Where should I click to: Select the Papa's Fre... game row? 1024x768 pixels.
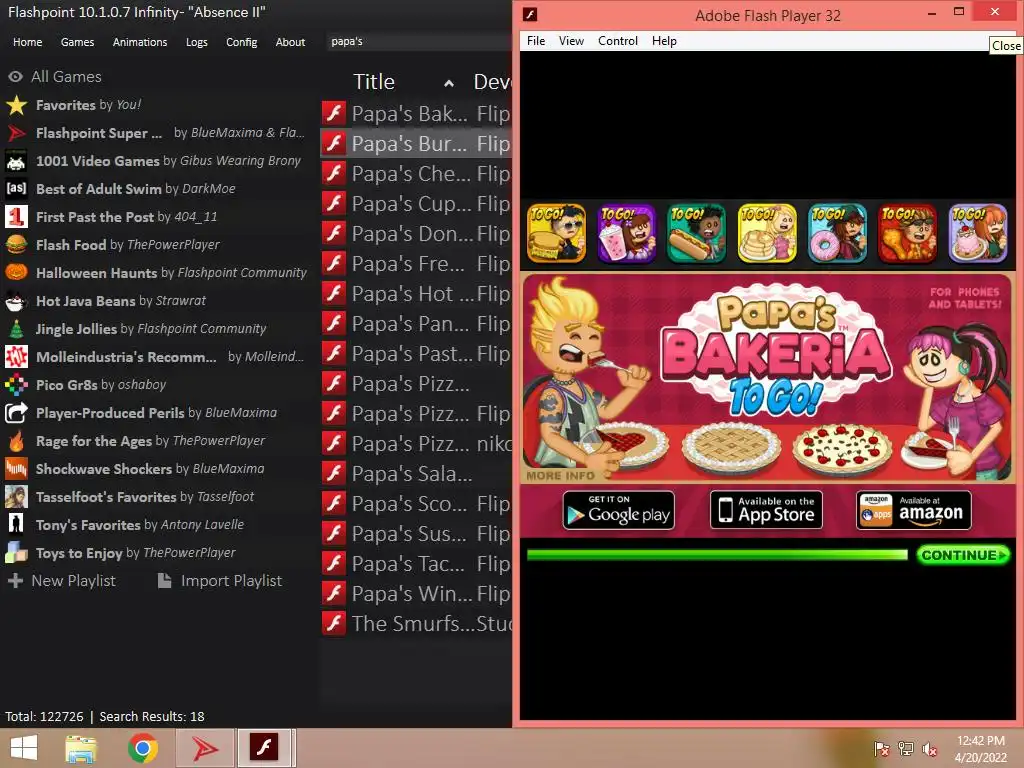[416, 264]
